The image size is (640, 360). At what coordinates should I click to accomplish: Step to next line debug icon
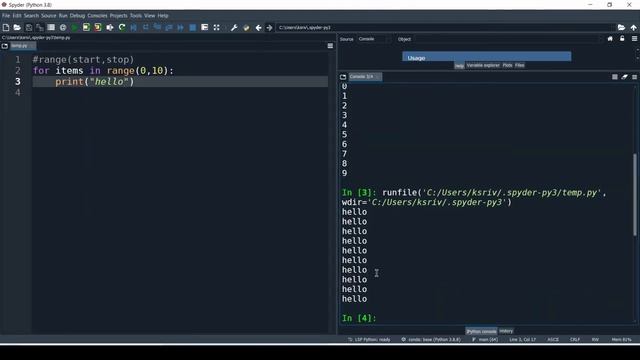click(145, 27)
